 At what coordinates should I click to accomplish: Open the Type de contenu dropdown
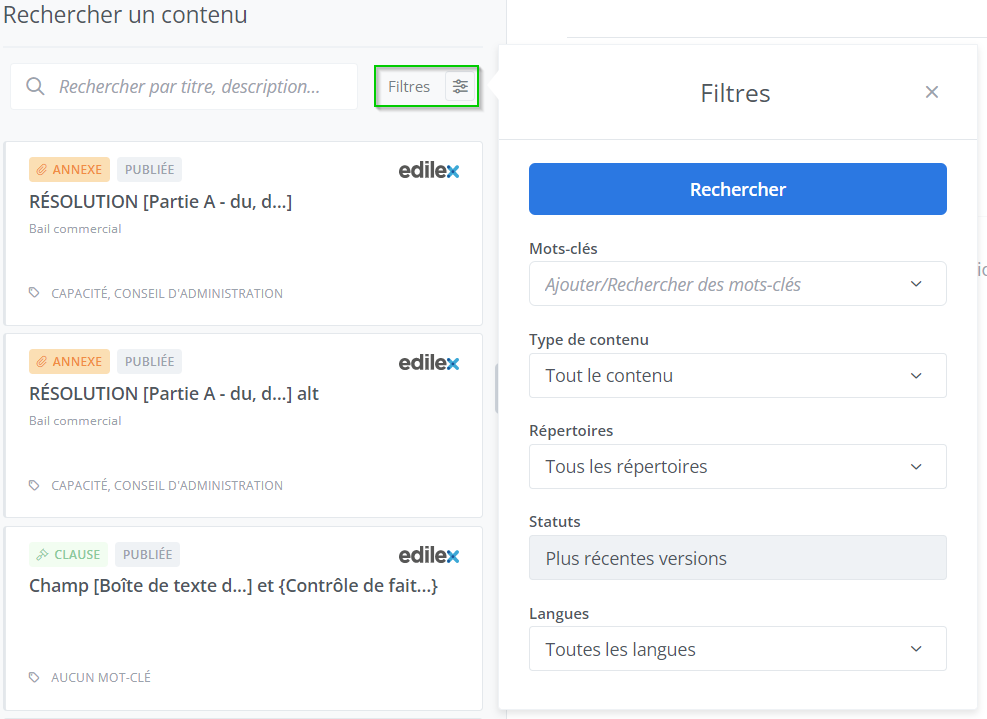[x=737, y=376]
